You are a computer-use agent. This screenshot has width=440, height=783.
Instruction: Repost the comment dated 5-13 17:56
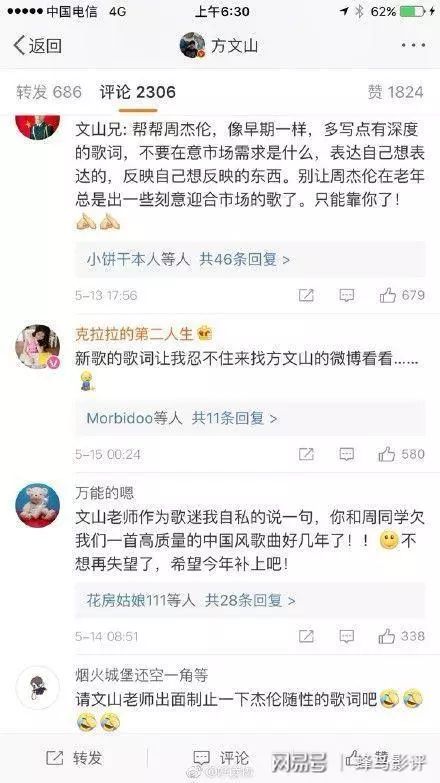[x=306, y=295]
